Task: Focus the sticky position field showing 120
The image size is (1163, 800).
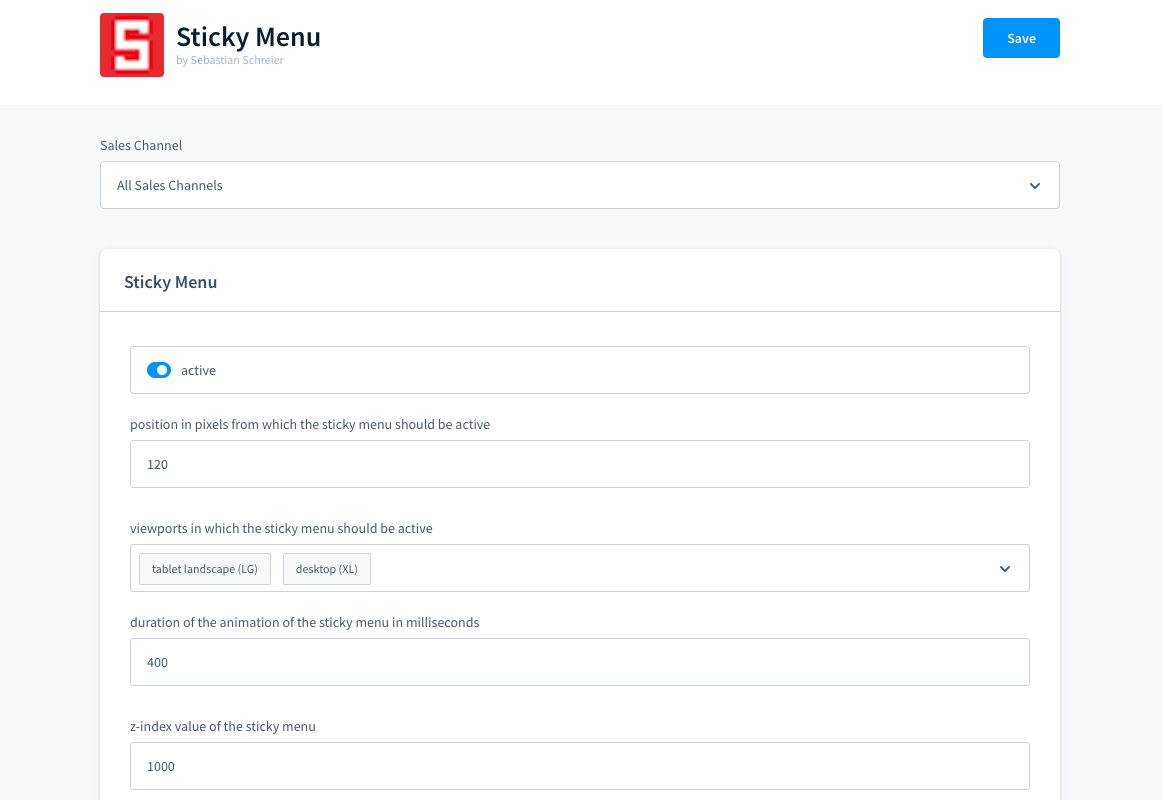Action: [x=579, y=464]
